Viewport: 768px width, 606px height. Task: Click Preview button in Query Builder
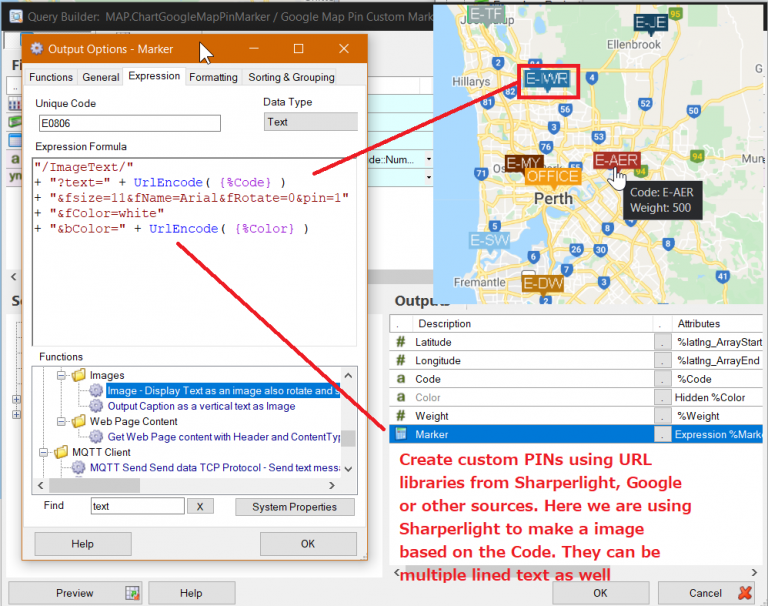75,593
